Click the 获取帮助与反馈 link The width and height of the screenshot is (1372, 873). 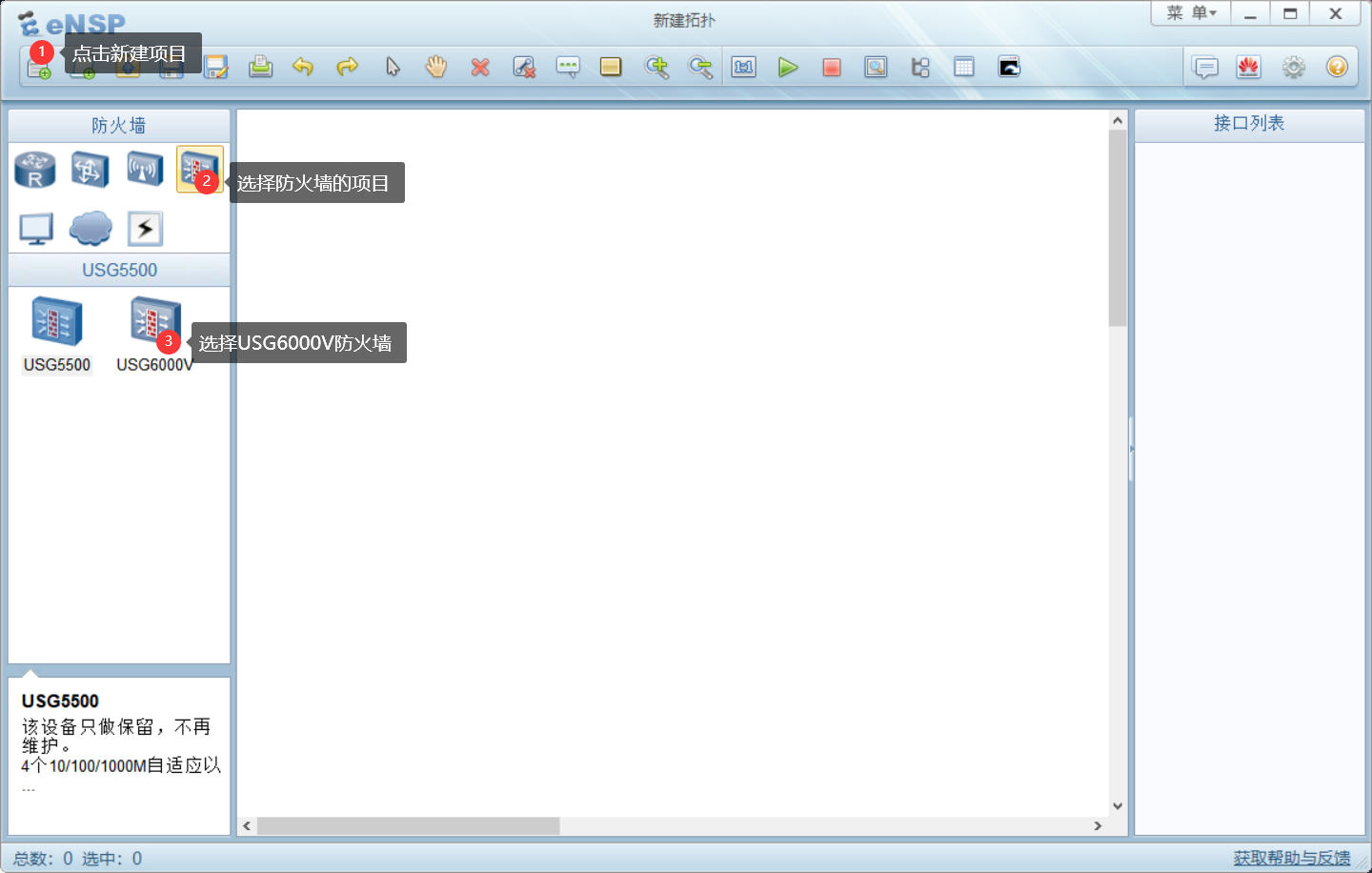[1292, 858]
